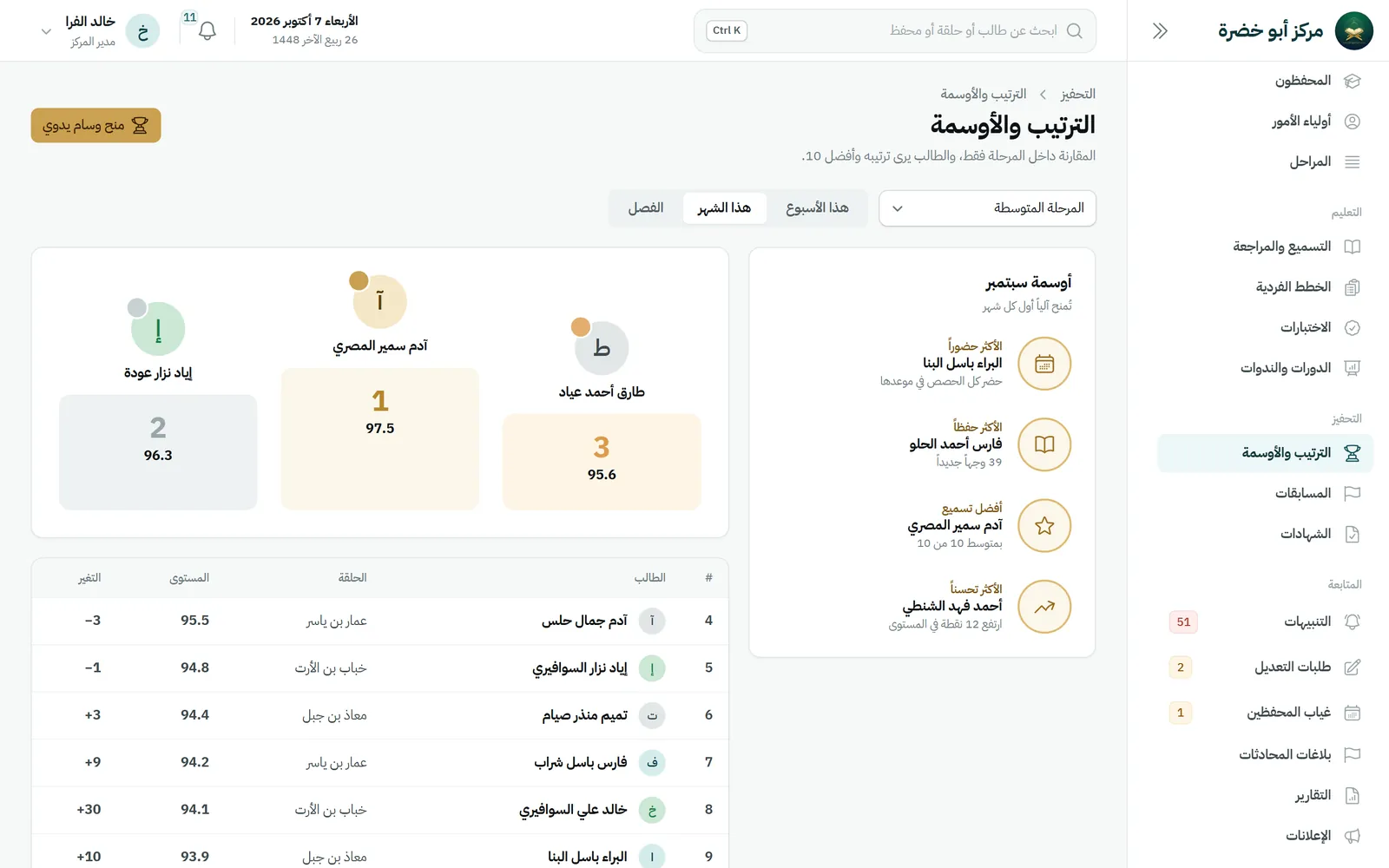
Task: Open التقارير in the sidebar
Action: click(1265, 795)
